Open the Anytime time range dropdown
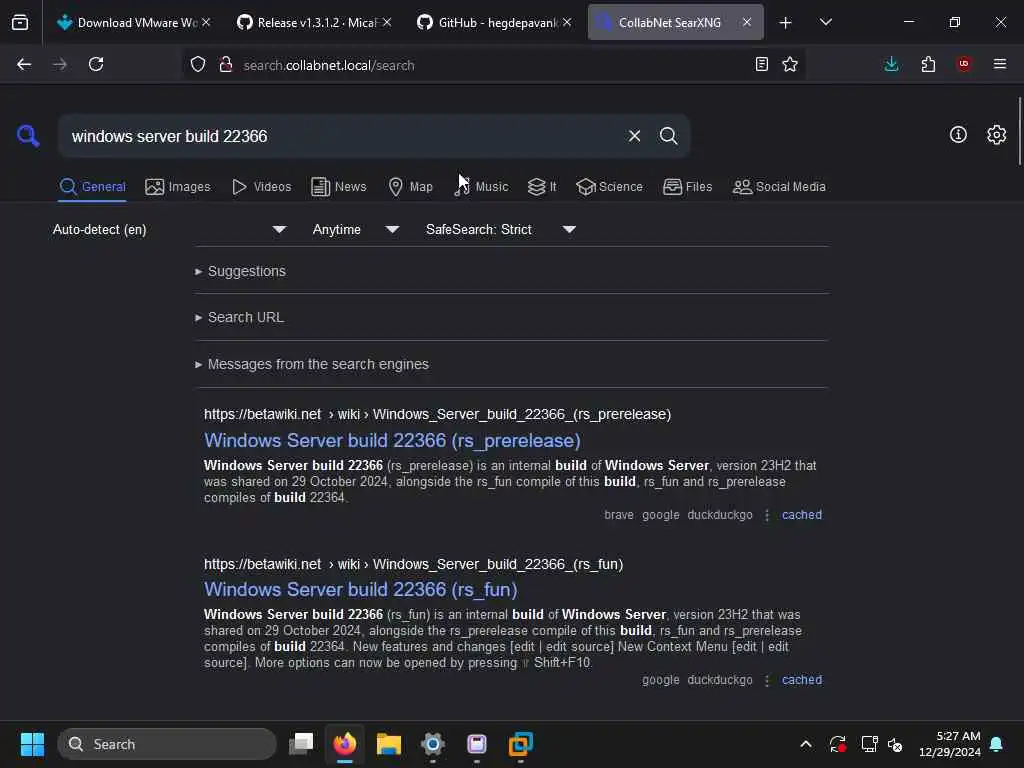Image resolution: width=1024 pixels, height=768 pixels. pyautogui.click(x=355, y=229)
